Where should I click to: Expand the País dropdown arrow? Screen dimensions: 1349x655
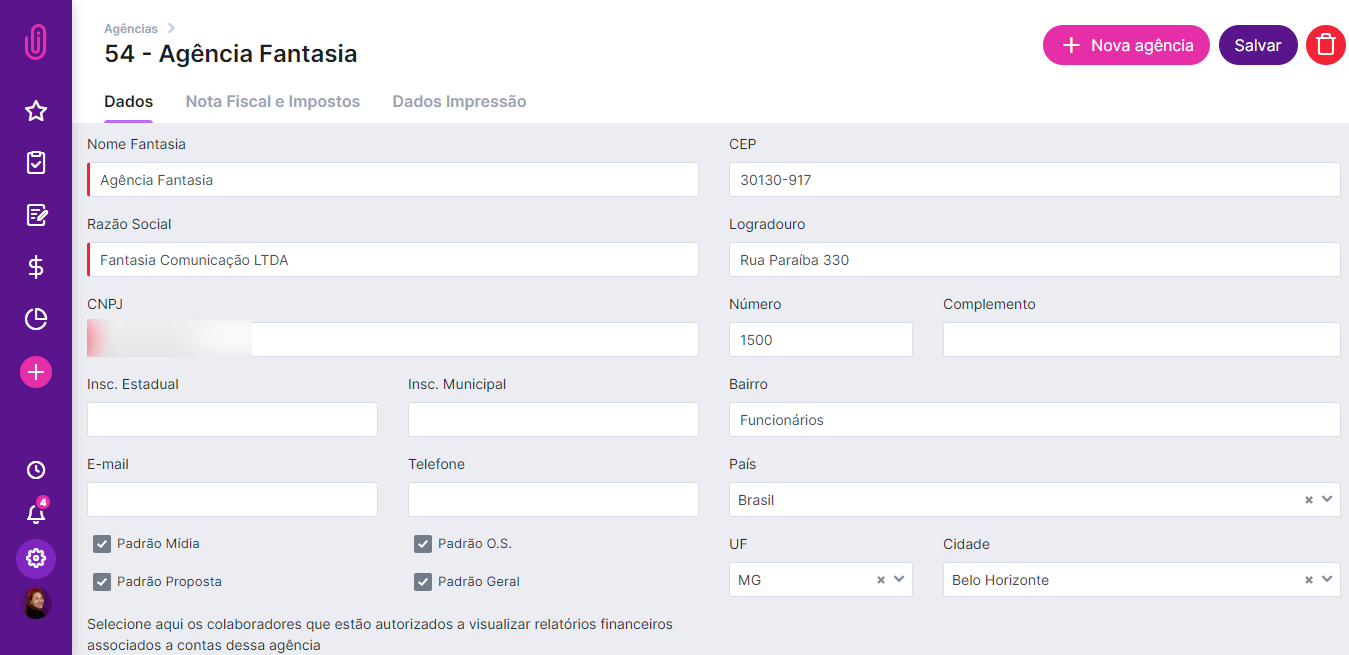click(x=1328, y=499)
